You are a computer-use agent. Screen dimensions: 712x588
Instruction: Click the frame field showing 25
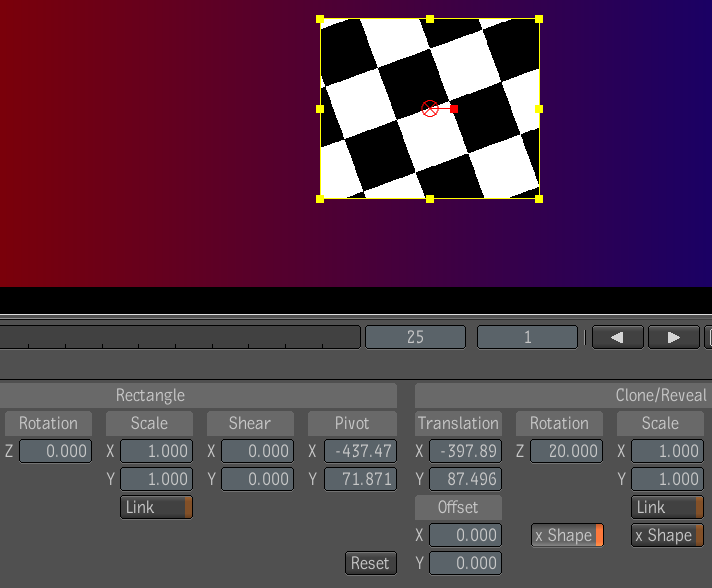pos(415,337)
